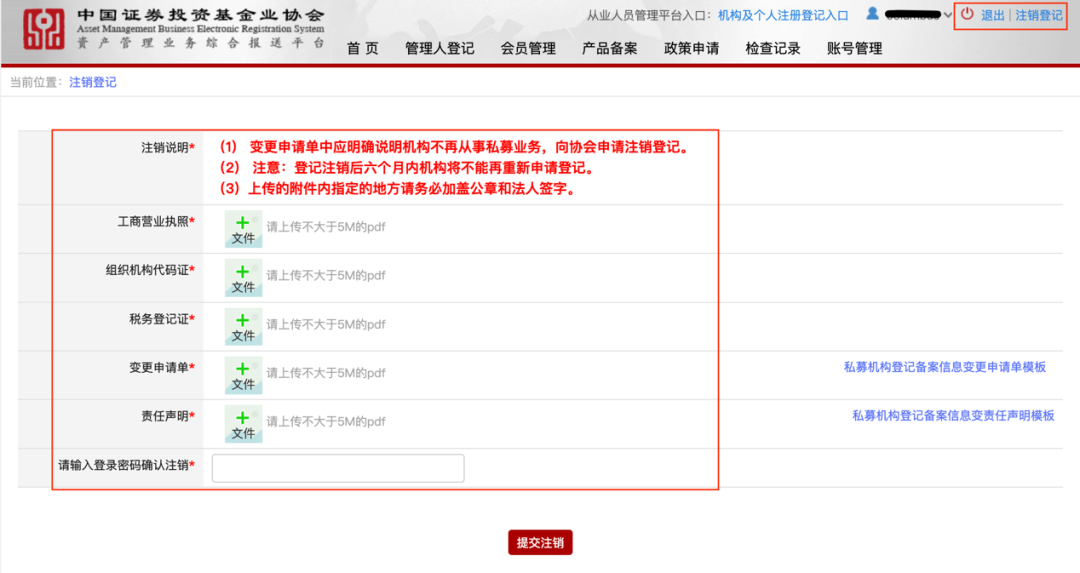Viewport: 1080px width, 573px height.
Task: Open 机构及个人注册登记入口 link
Action: click(x=783, y=15)
